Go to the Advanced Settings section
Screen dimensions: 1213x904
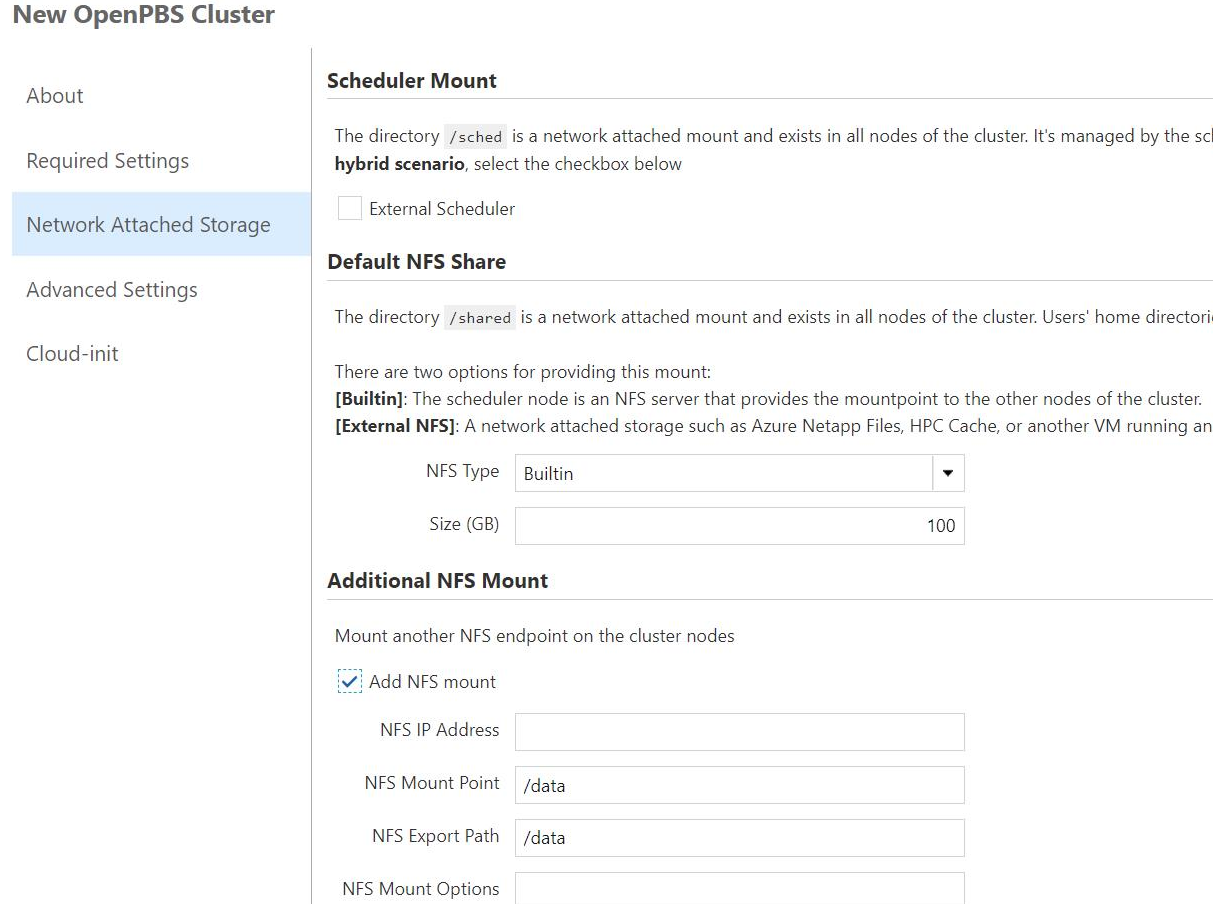pos(111,289)
